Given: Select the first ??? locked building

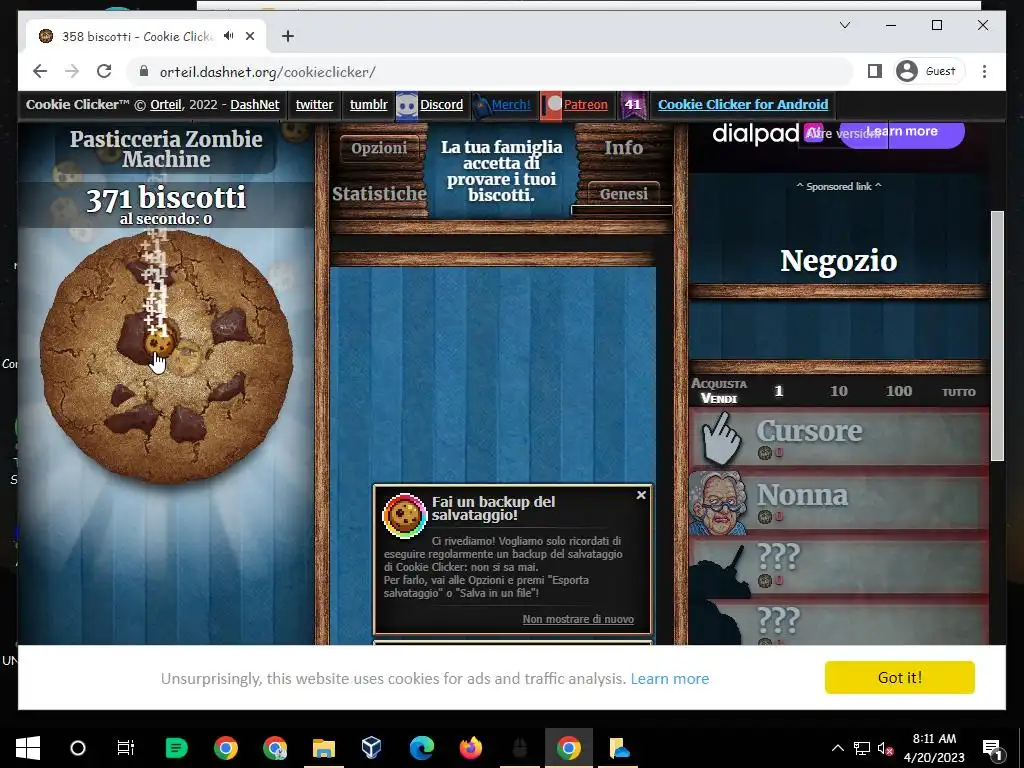Looking at the screenshot, I should [x=839, y=566].
